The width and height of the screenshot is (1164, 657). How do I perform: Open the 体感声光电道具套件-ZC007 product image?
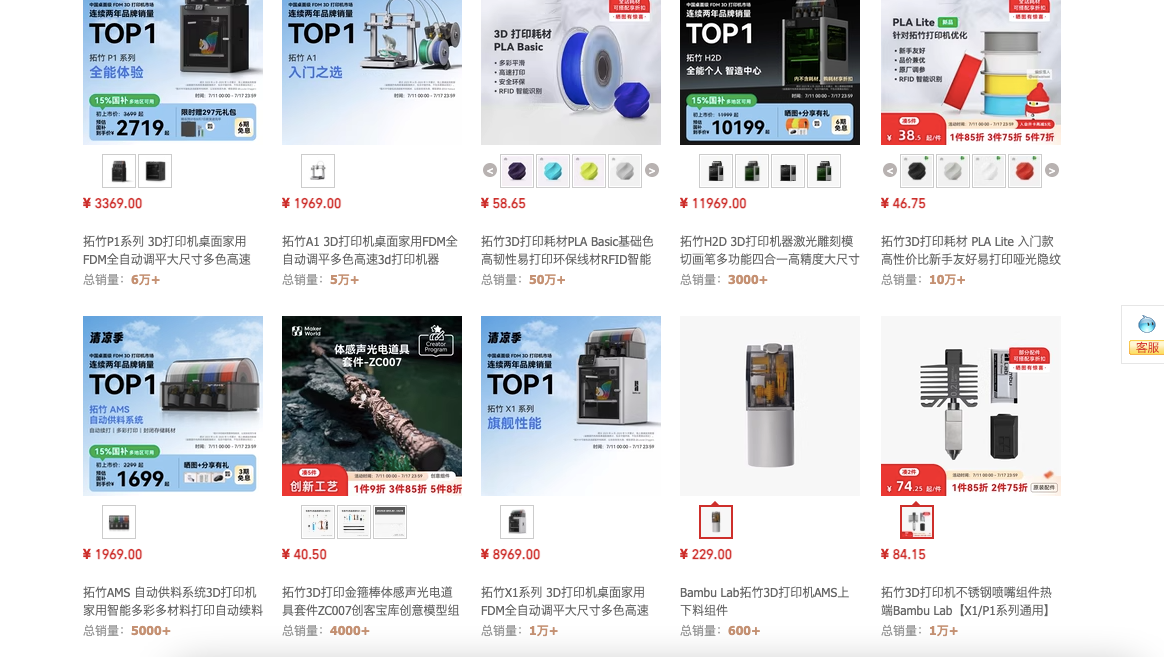pyautogui.click(x=372, y=406)
